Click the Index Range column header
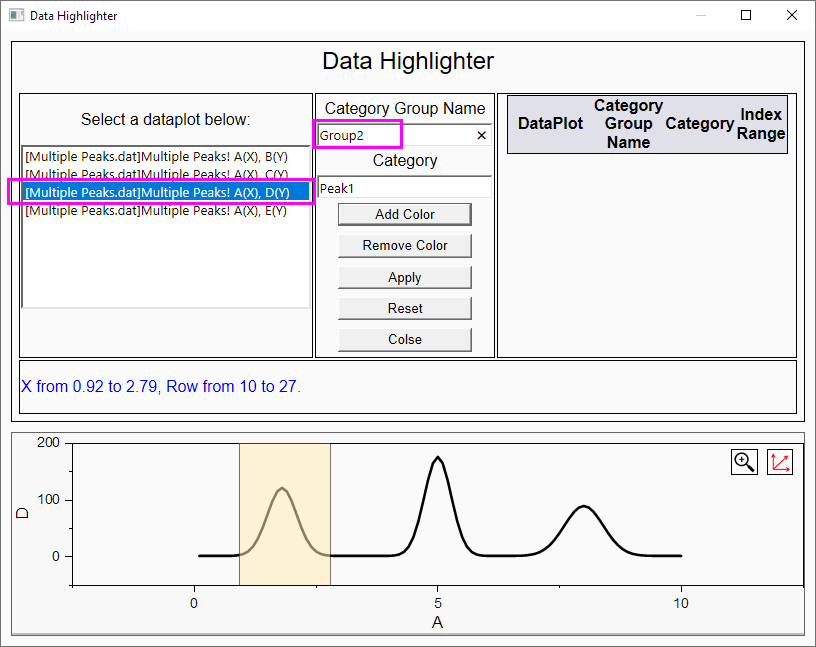 click(762, 124)
